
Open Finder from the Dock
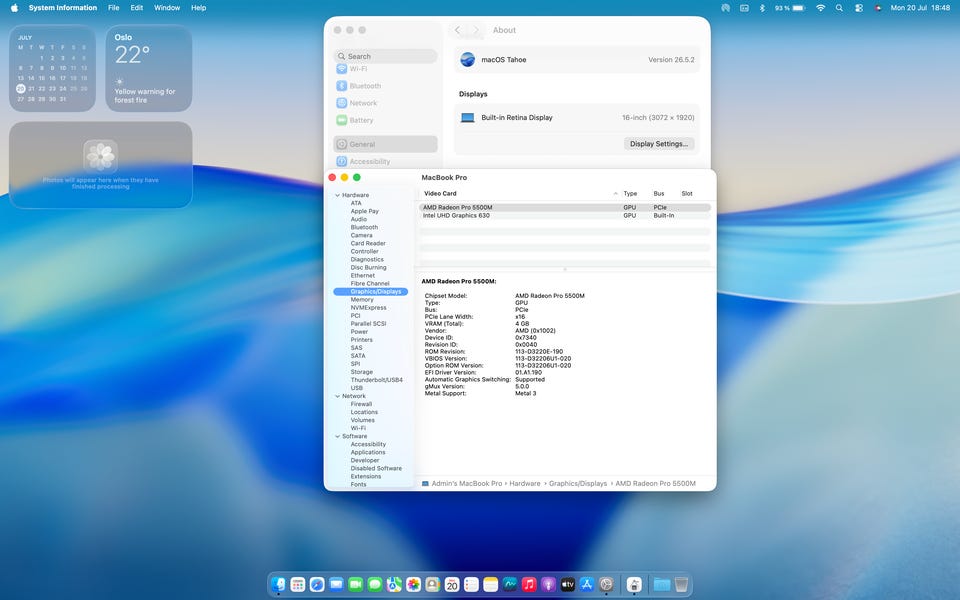pyautogui.click(x=278, y=585)
